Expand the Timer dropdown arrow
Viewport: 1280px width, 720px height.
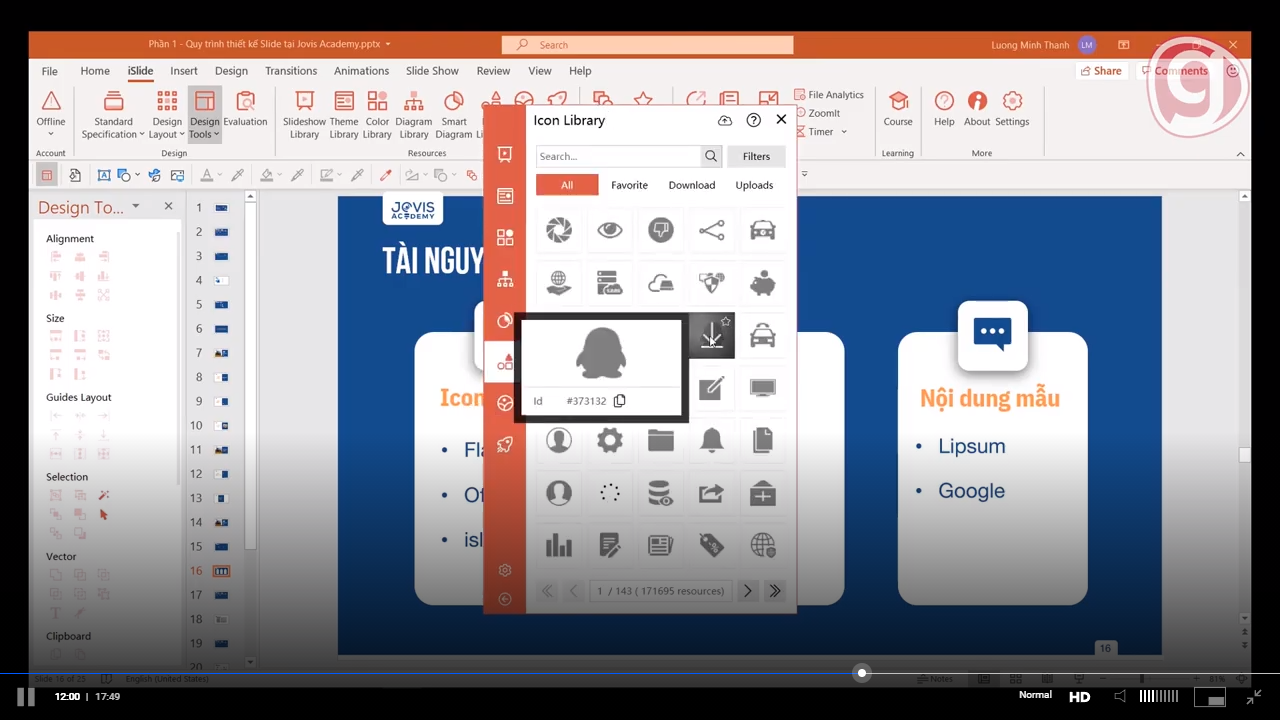tap(844, 132)
